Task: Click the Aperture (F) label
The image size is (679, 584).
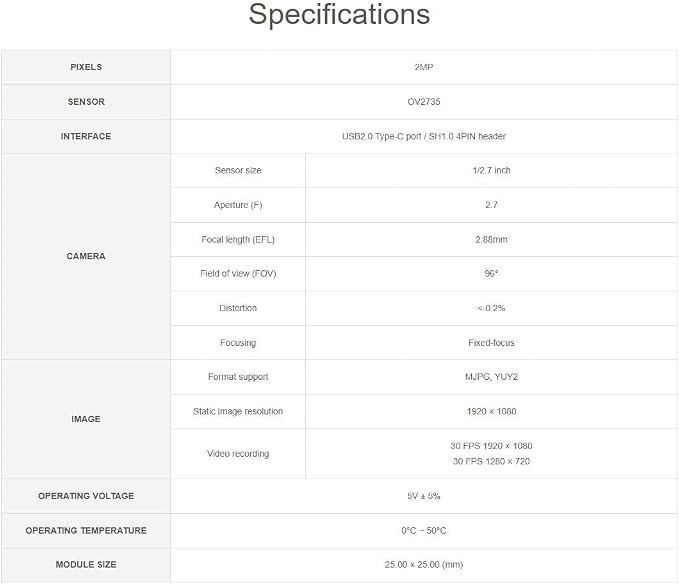Action: click(238, 205)
